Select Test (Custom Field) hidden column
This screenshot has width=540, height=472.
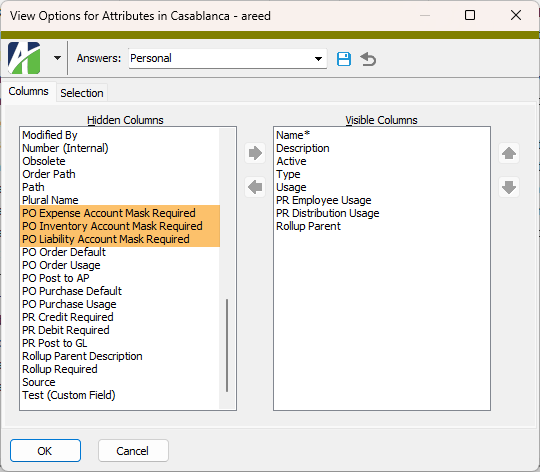(x=69, y=395)
